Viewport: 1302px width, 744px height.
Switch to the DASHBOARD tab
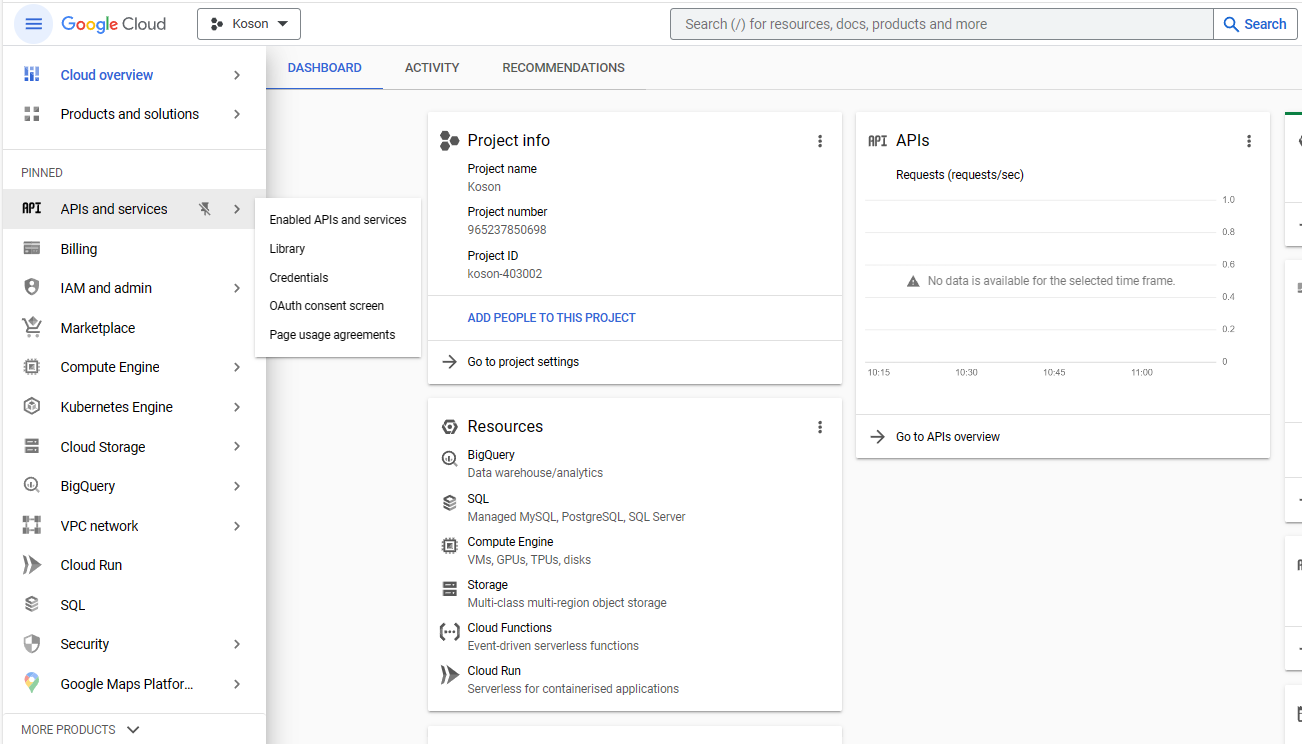pyautogui.click(x=325, y=68)
